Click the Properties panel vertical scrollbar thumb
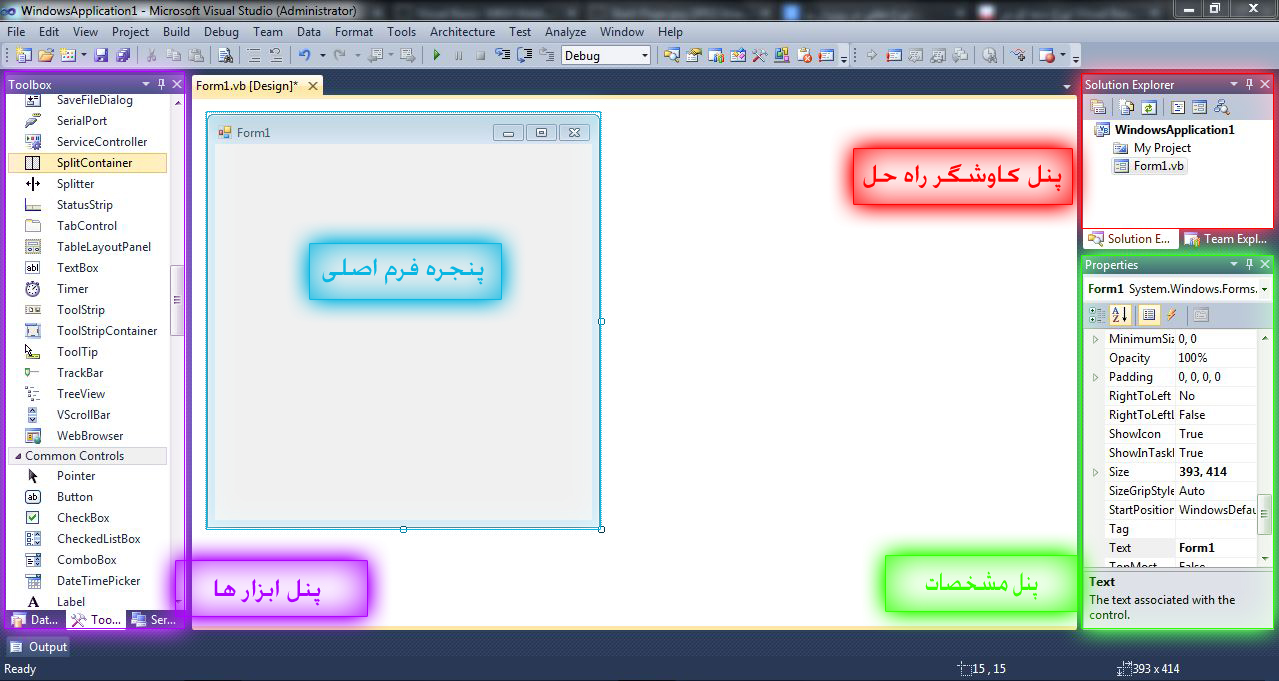The width and height of the screenshot is (1279, 681). [1265, 515]
